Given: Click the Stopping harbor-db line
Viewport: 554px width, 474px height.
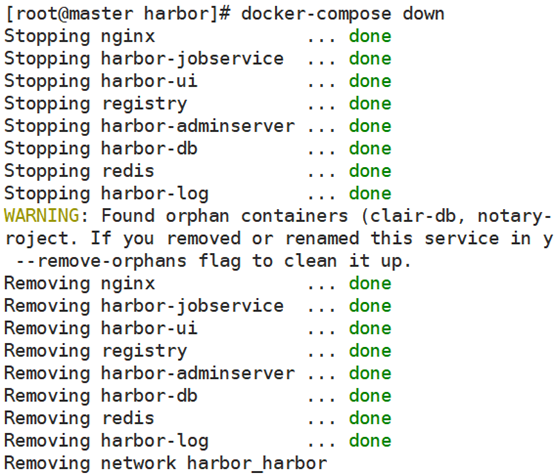Looking at the screenshot, I should pos(198,149).
